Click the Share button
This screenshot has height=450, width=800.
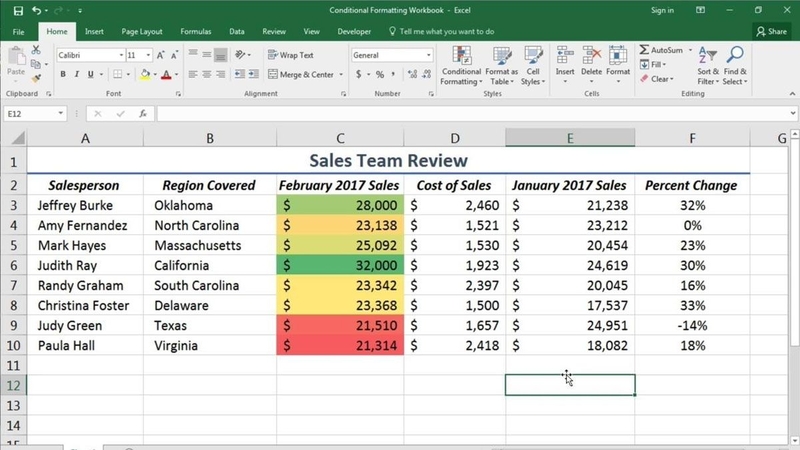pyautogui.click(x=771, y=32)
